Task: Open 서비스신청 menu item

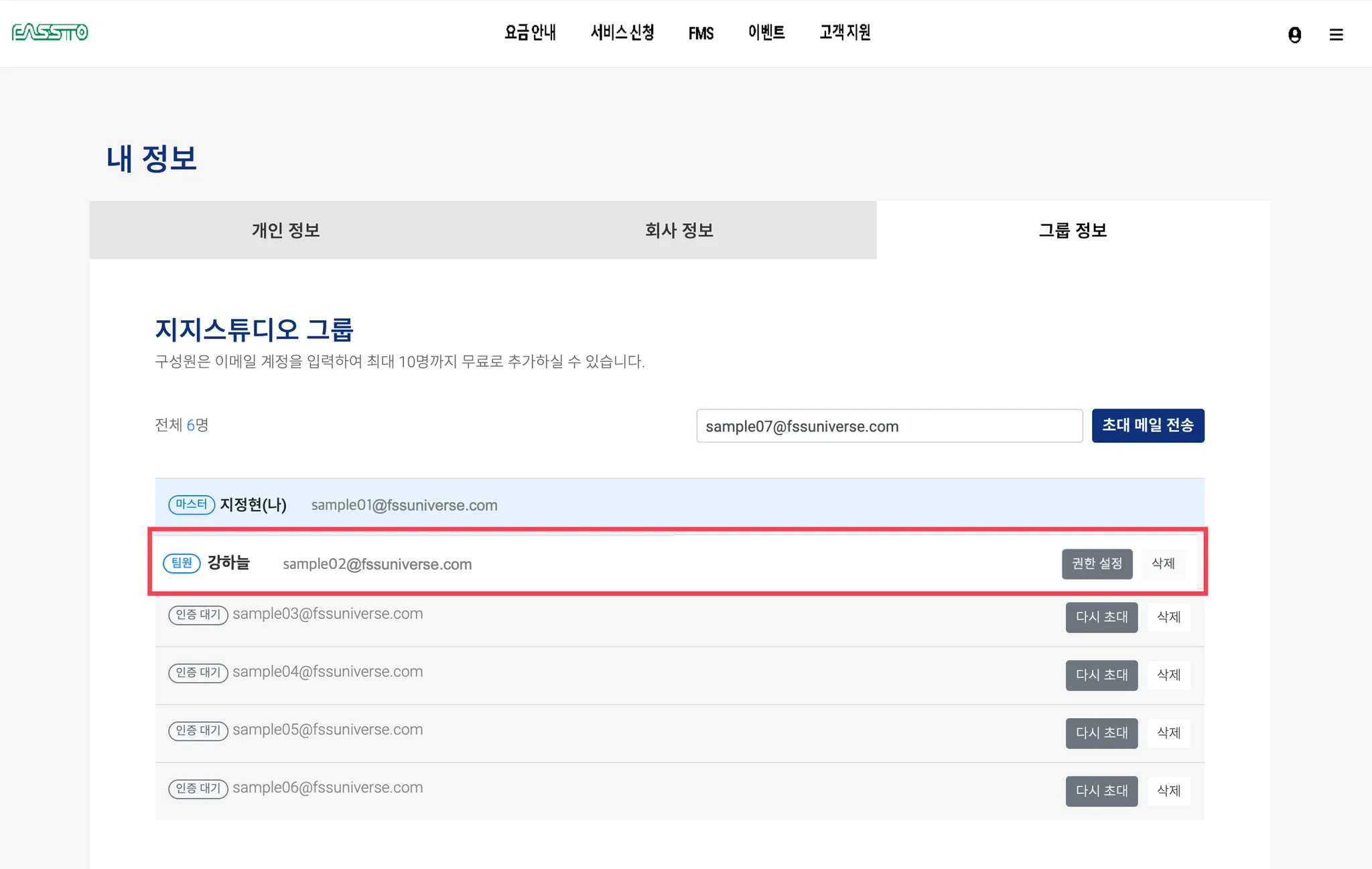Action: coord(622,32)
